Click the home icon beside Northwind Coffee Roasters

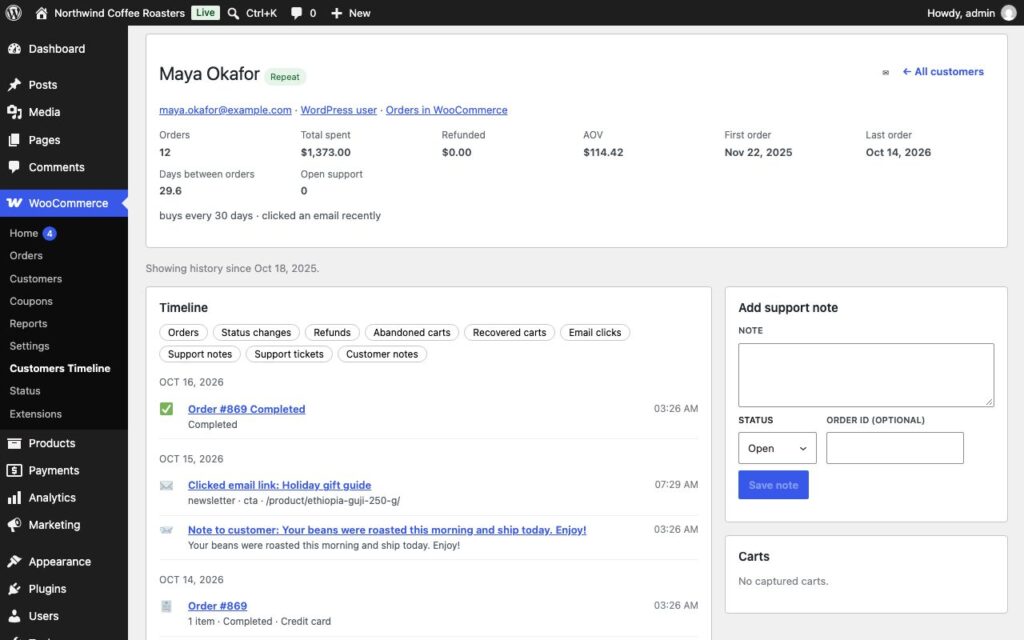pyautogui.click(x=41, y=13)
